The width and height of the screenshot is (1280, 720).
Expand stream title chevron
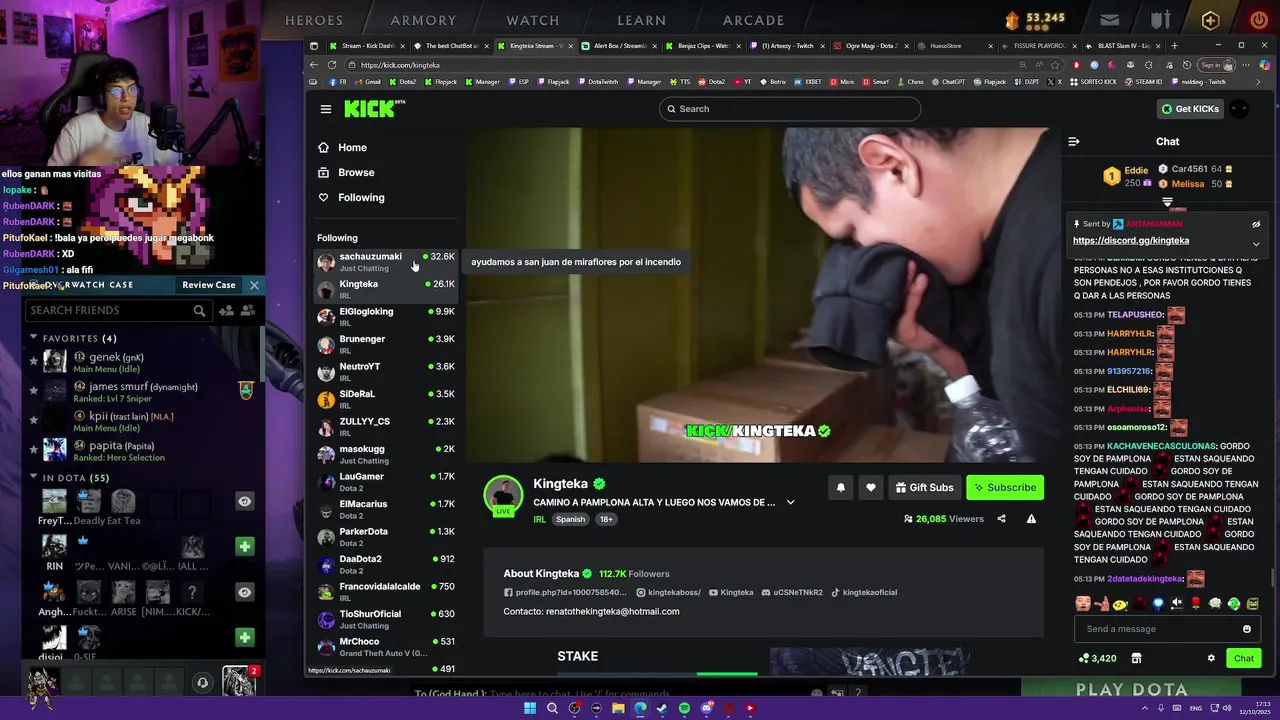(x=790, y=502)
